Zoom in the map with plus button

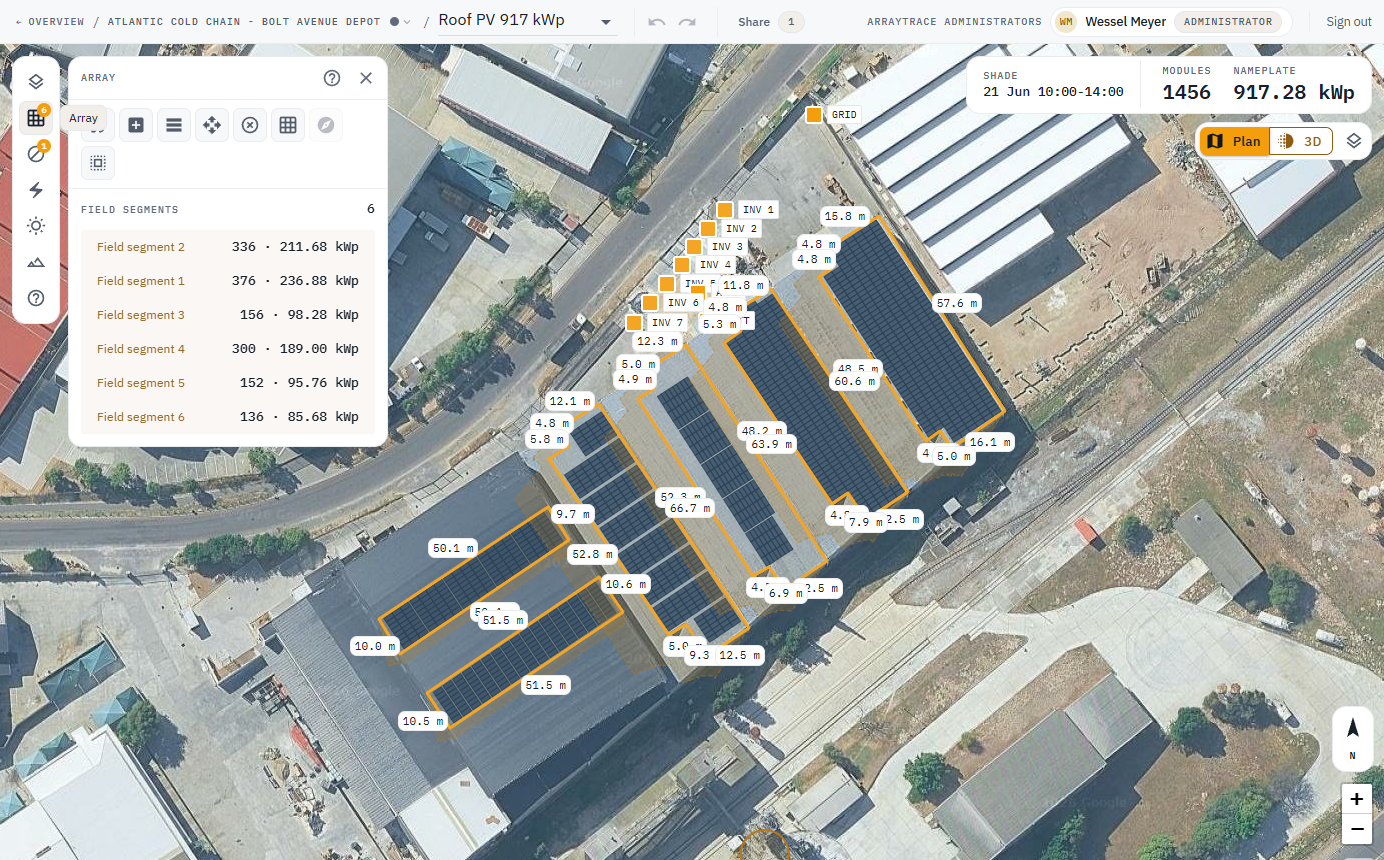(1356, 799)
